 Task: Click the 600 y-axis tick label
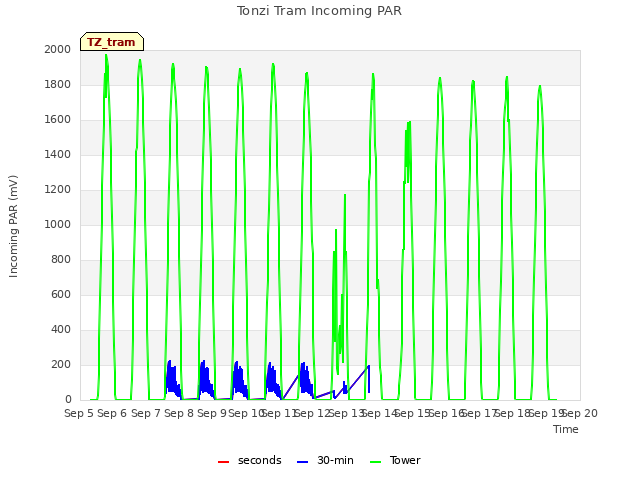(x=61, y=295)
